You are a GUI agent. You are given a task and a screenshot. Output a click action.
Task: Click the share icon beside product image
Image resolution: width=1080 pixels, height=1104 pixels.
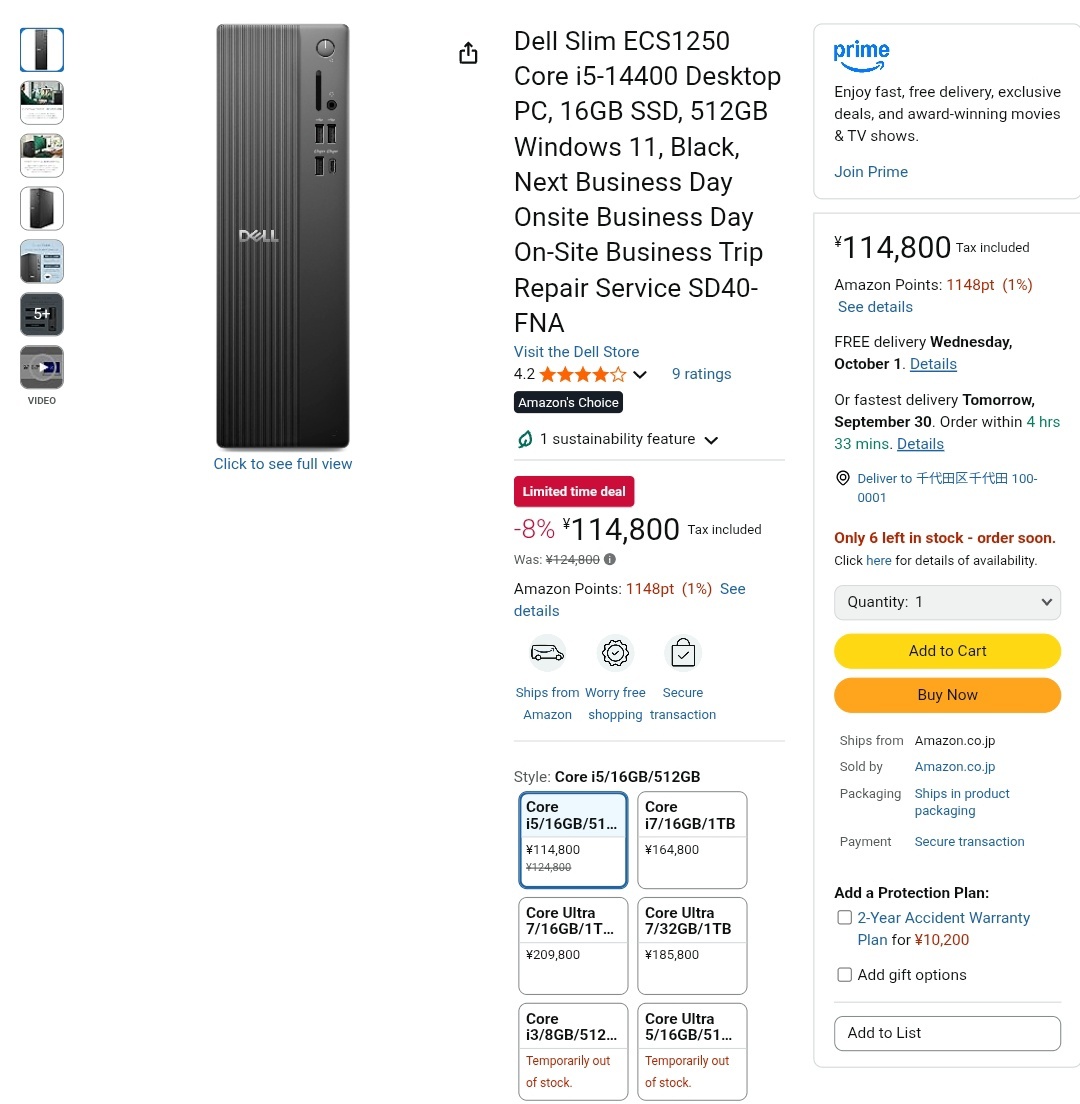pyautogui.click(x=468, y=53)
